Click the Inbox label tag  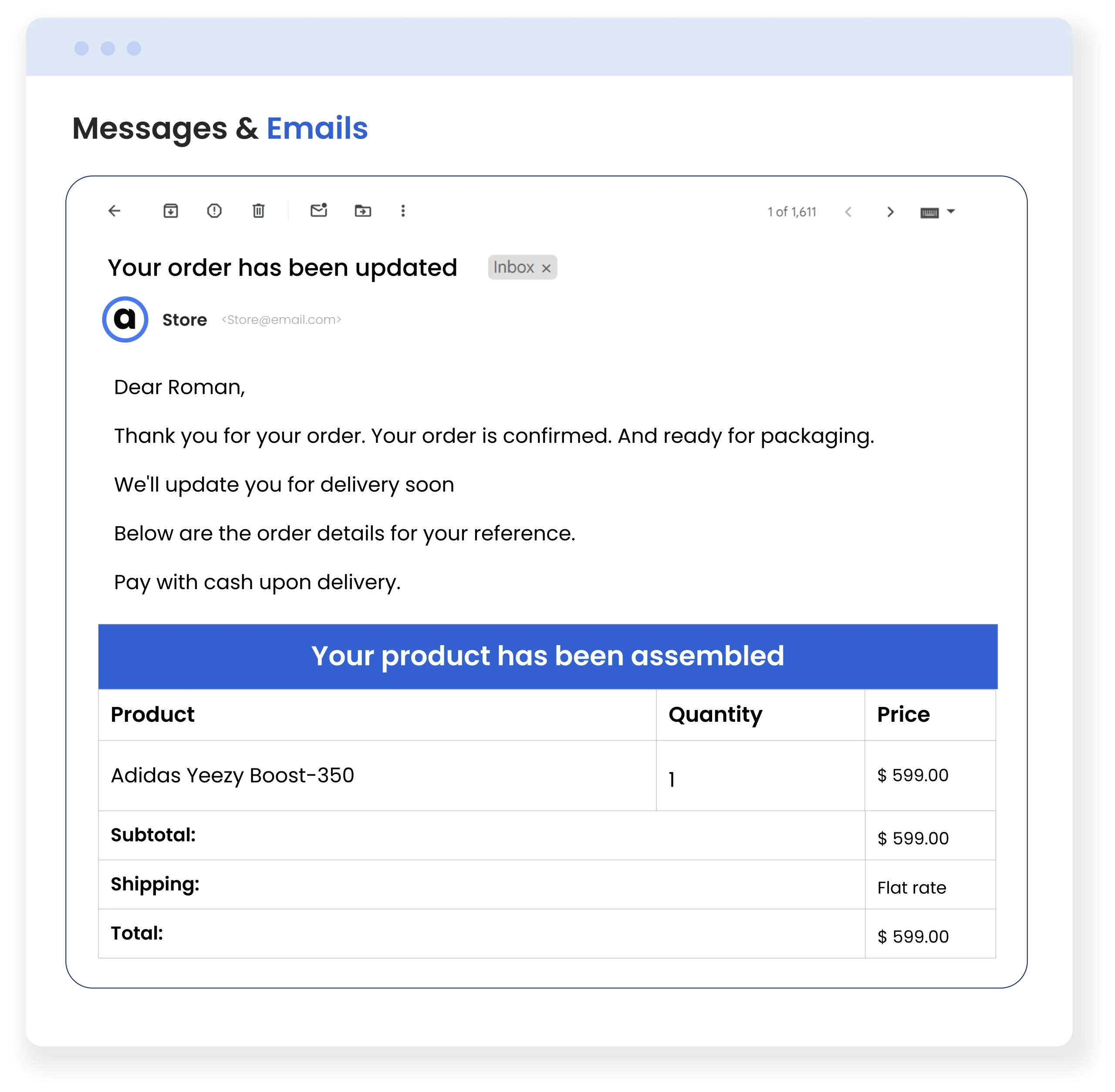pos(514,267)
